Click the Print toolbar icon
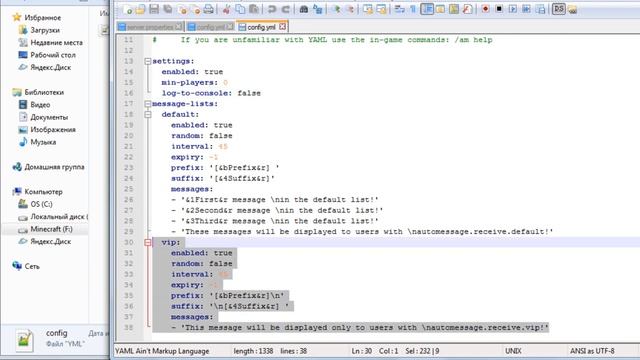The image size is (640, 360). (208, 9)
